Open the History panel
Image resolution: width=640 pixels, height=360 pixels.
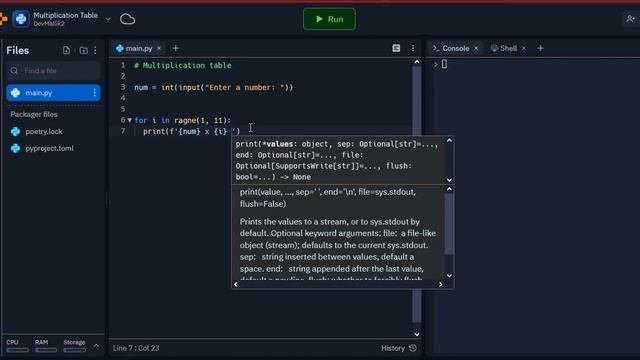(399, 348)
